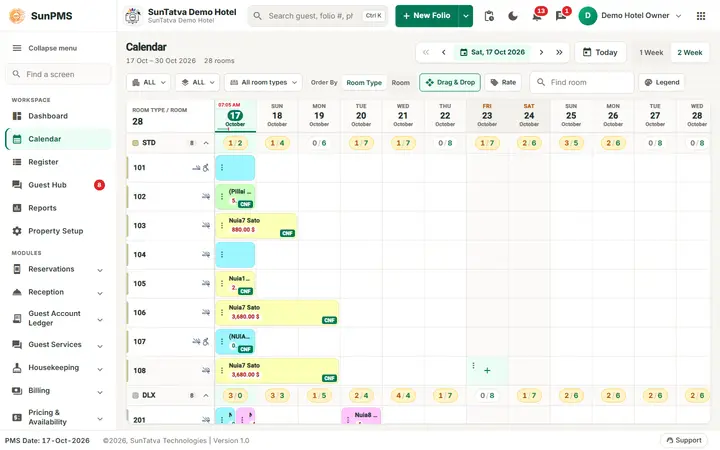Open All room types dropdown

click(263, 83)
